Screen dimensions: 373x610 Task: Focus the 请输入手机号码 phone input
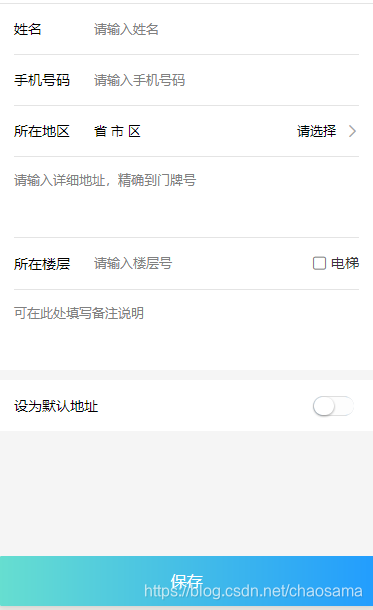tap(226, 80)
